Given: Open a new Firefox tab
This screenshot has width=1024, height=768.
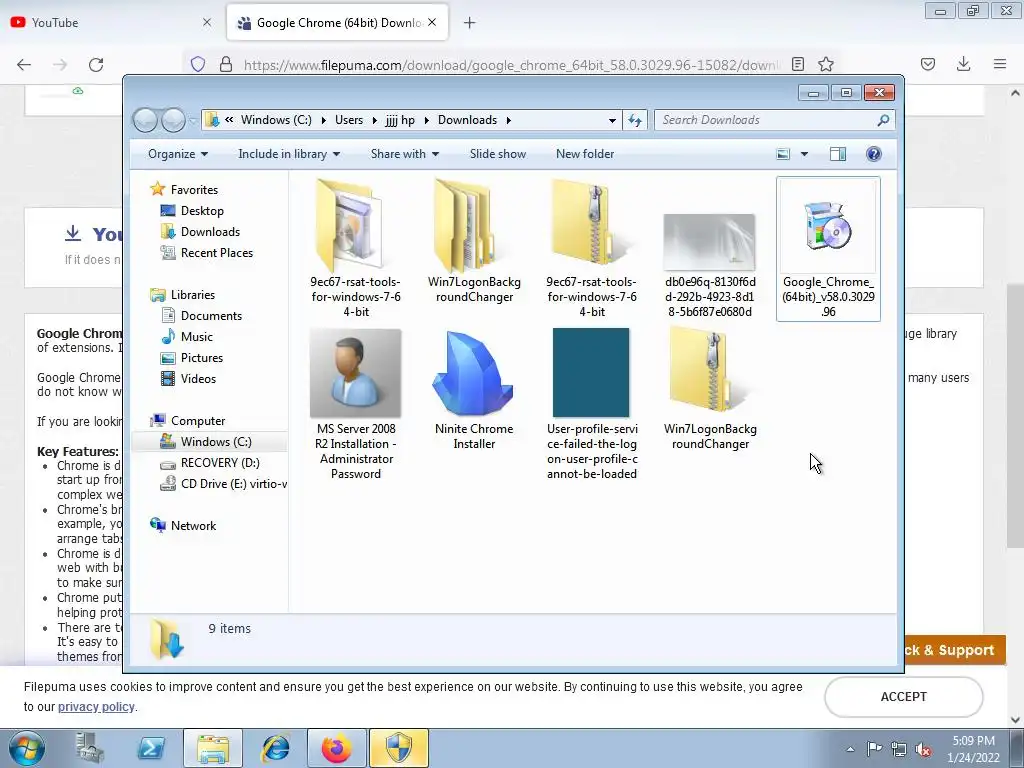Looking at the screenshot, I should [469, 23].
